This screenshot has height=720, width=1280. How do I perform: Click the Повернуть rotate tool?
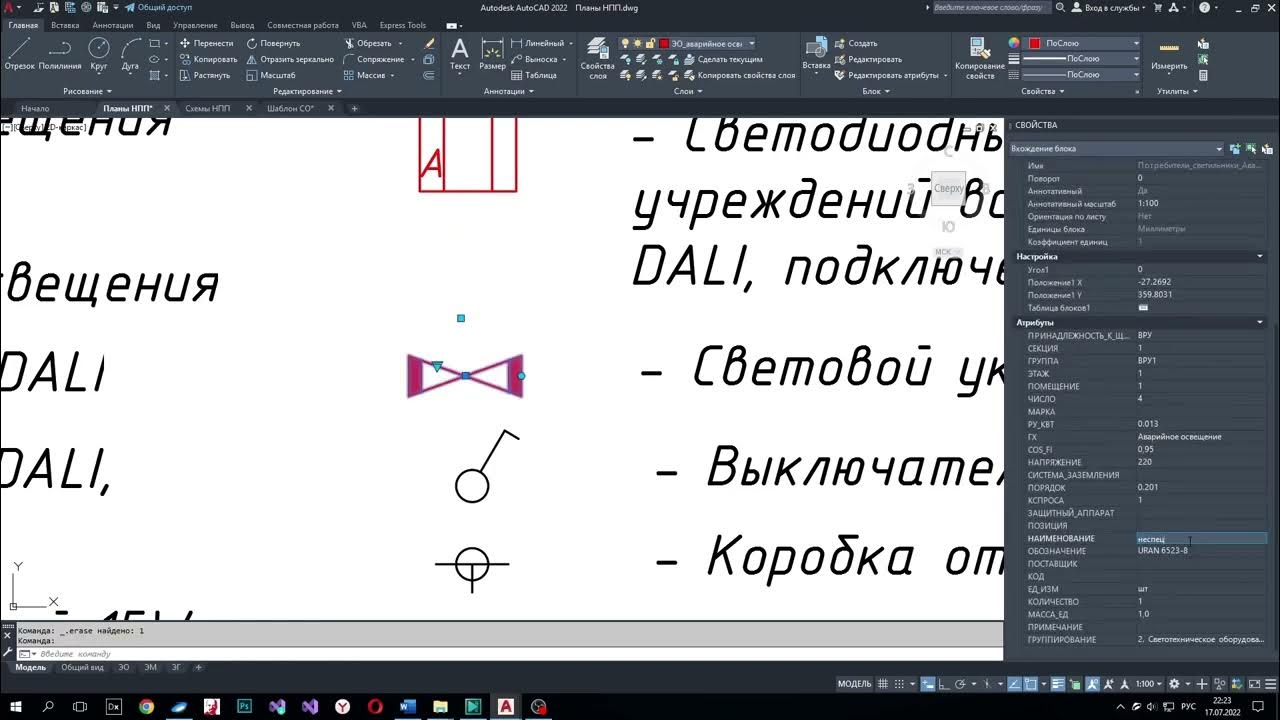coord(272,43)
